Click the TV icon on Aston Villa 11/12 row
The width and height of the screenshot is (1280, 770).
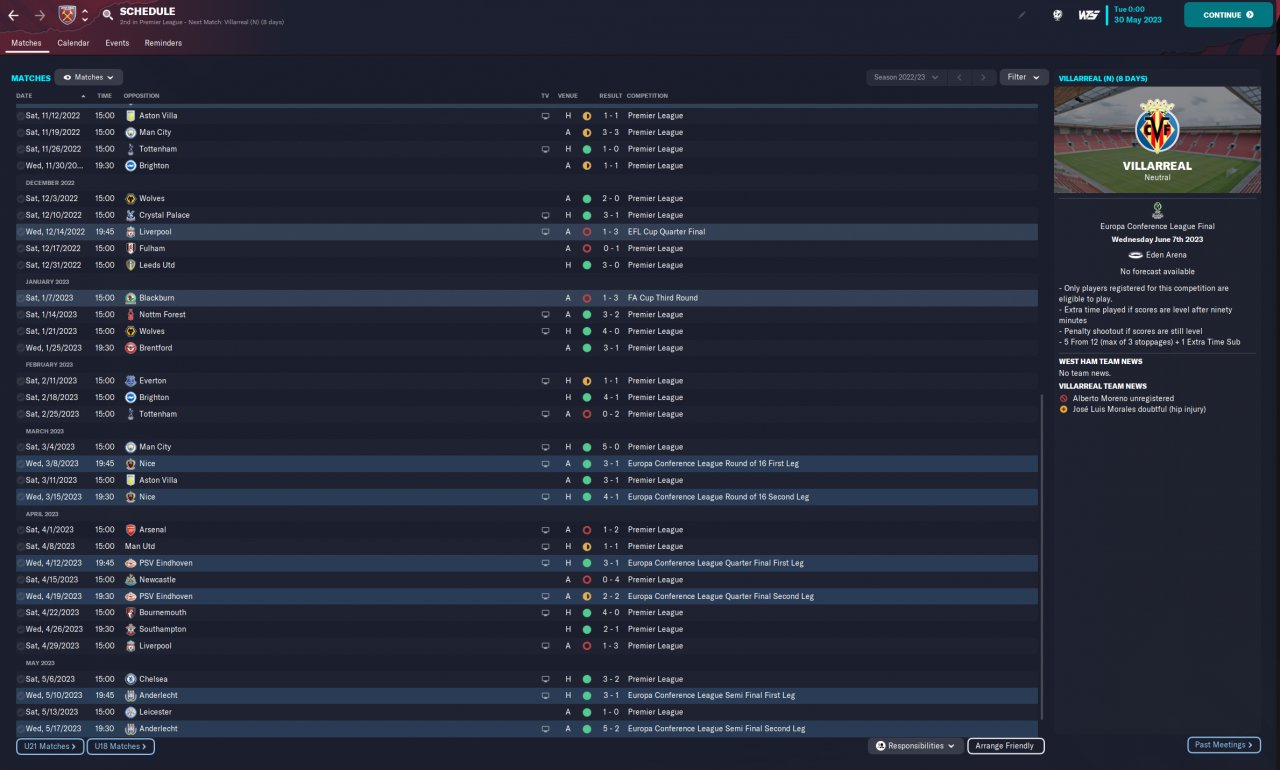tap(545, 116)
